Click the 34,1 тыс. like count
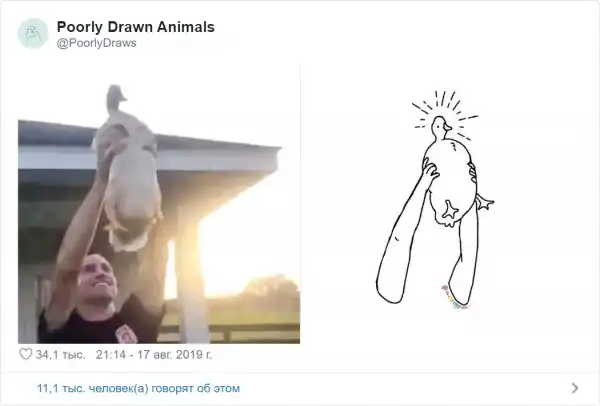 (x=60, y=355)
